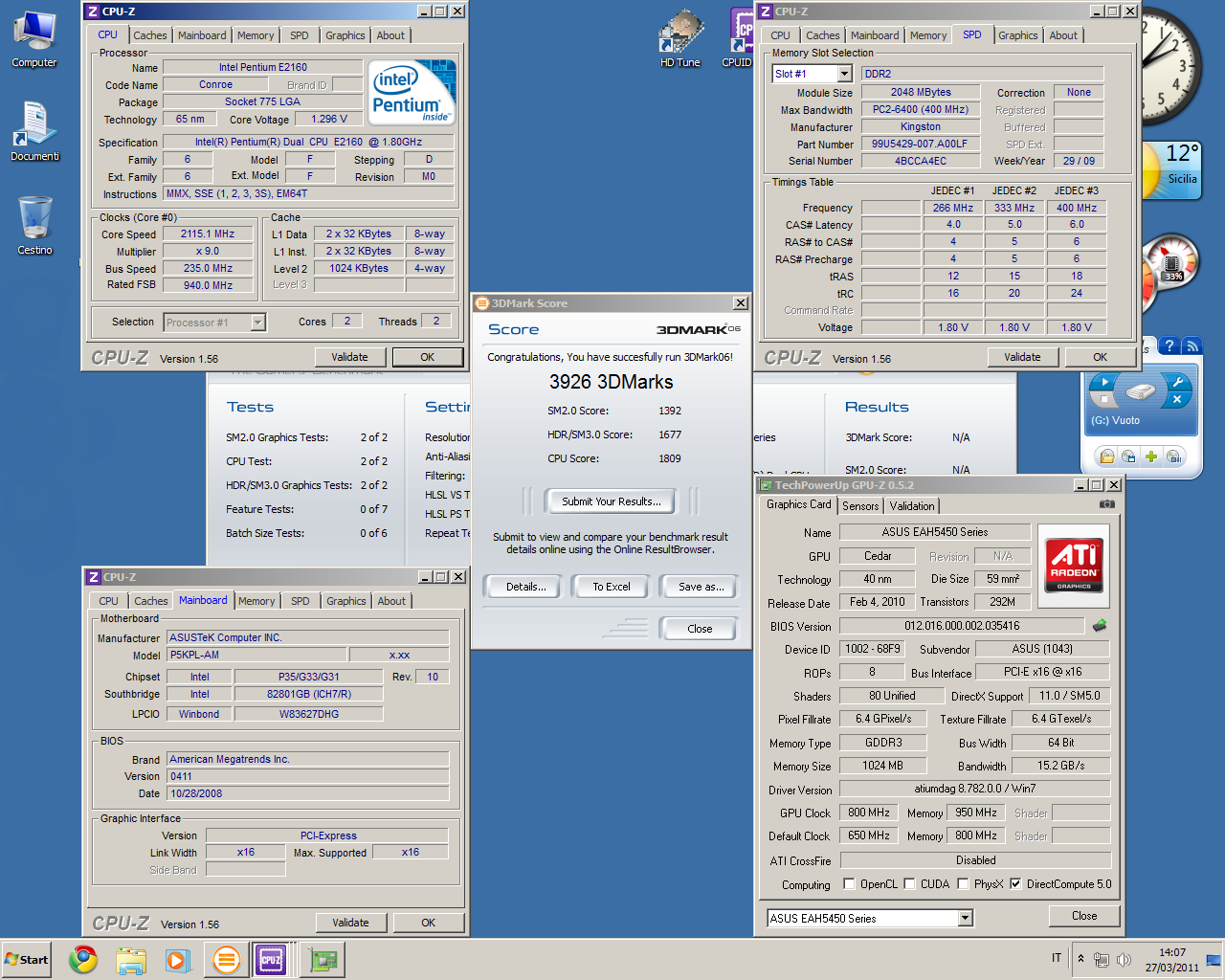Click the disc statistics icon in gadget
Screen dimensions: 1225x980
click(x=1174, y=457)
